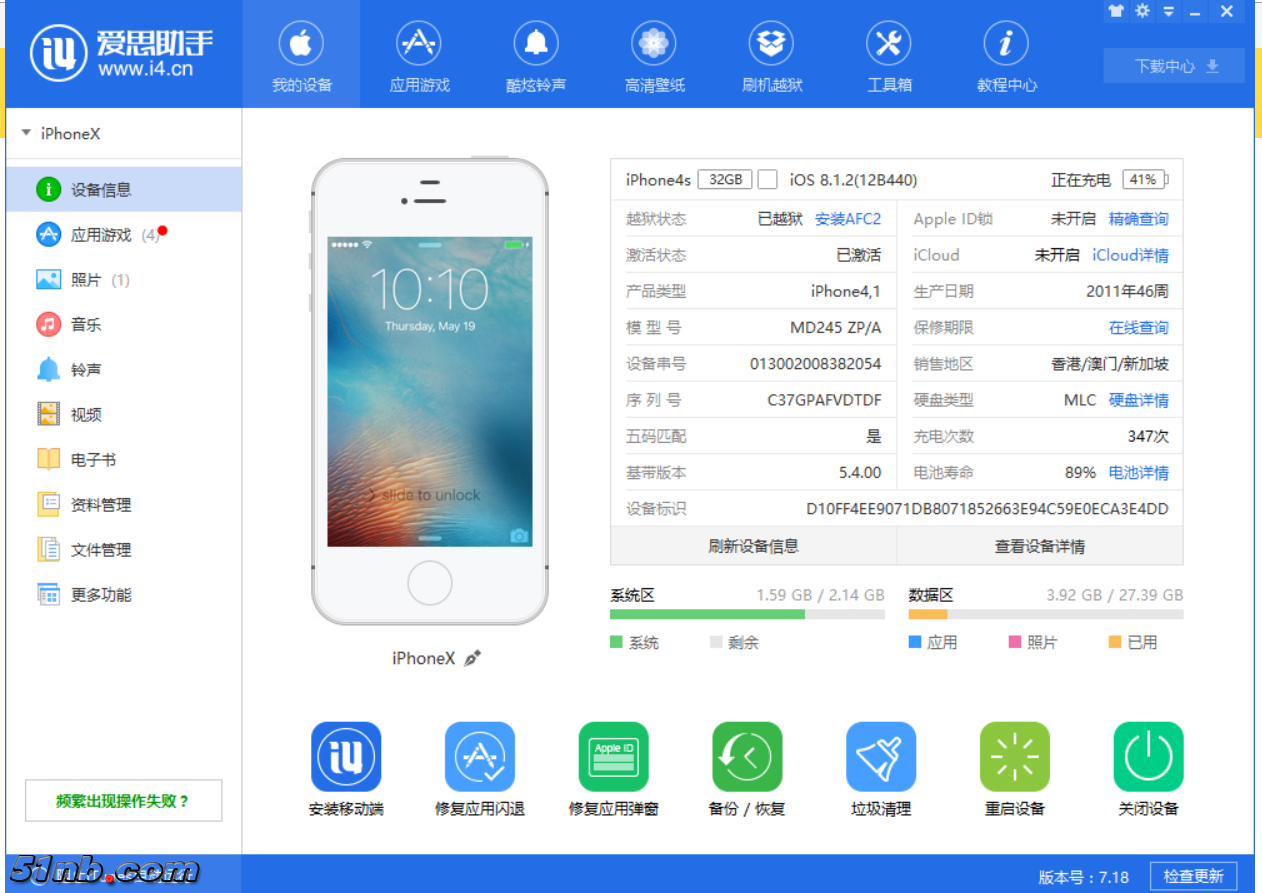Open the title bar dropdown menu arrow
The width and height of the screenshot is (1262, 893).
click(1168, 12)
